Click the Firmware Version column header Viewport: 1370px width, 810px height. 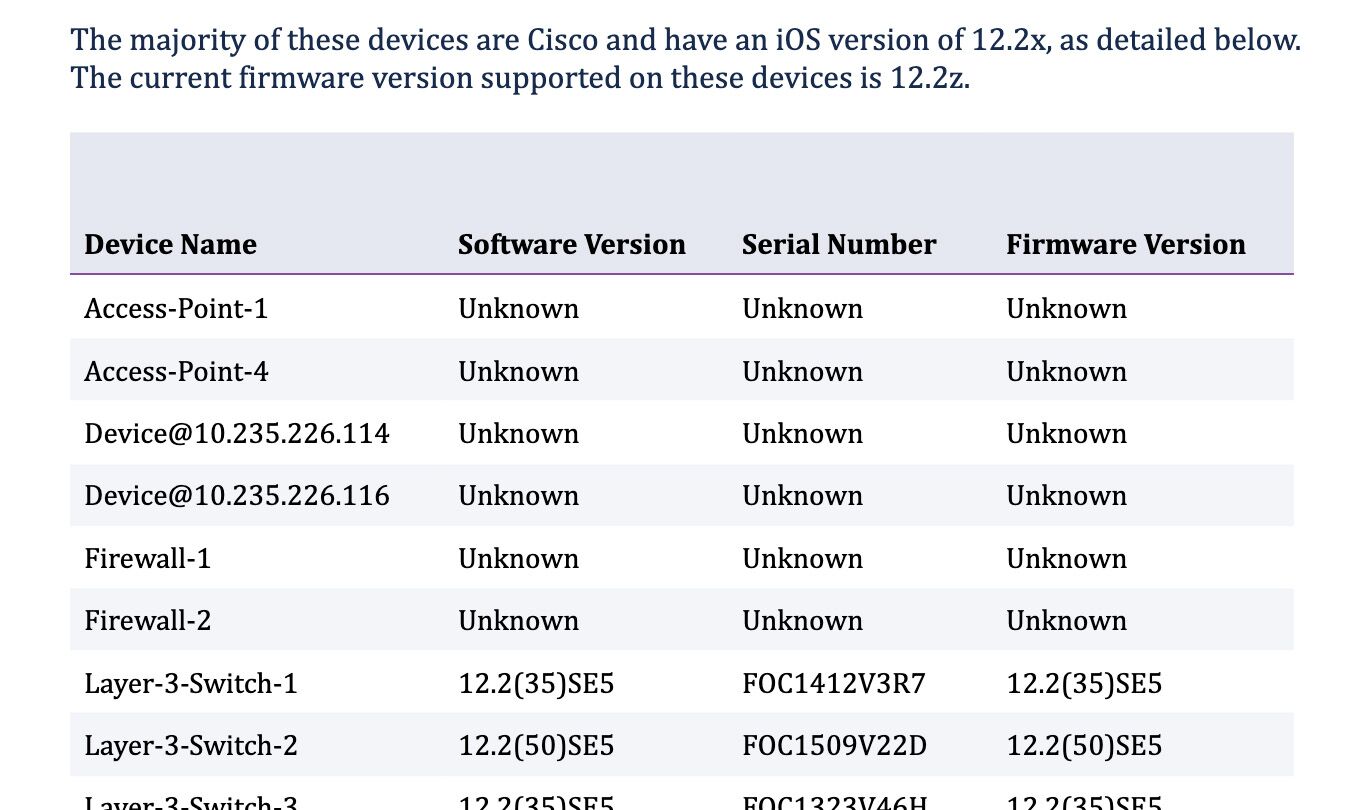1125,245
